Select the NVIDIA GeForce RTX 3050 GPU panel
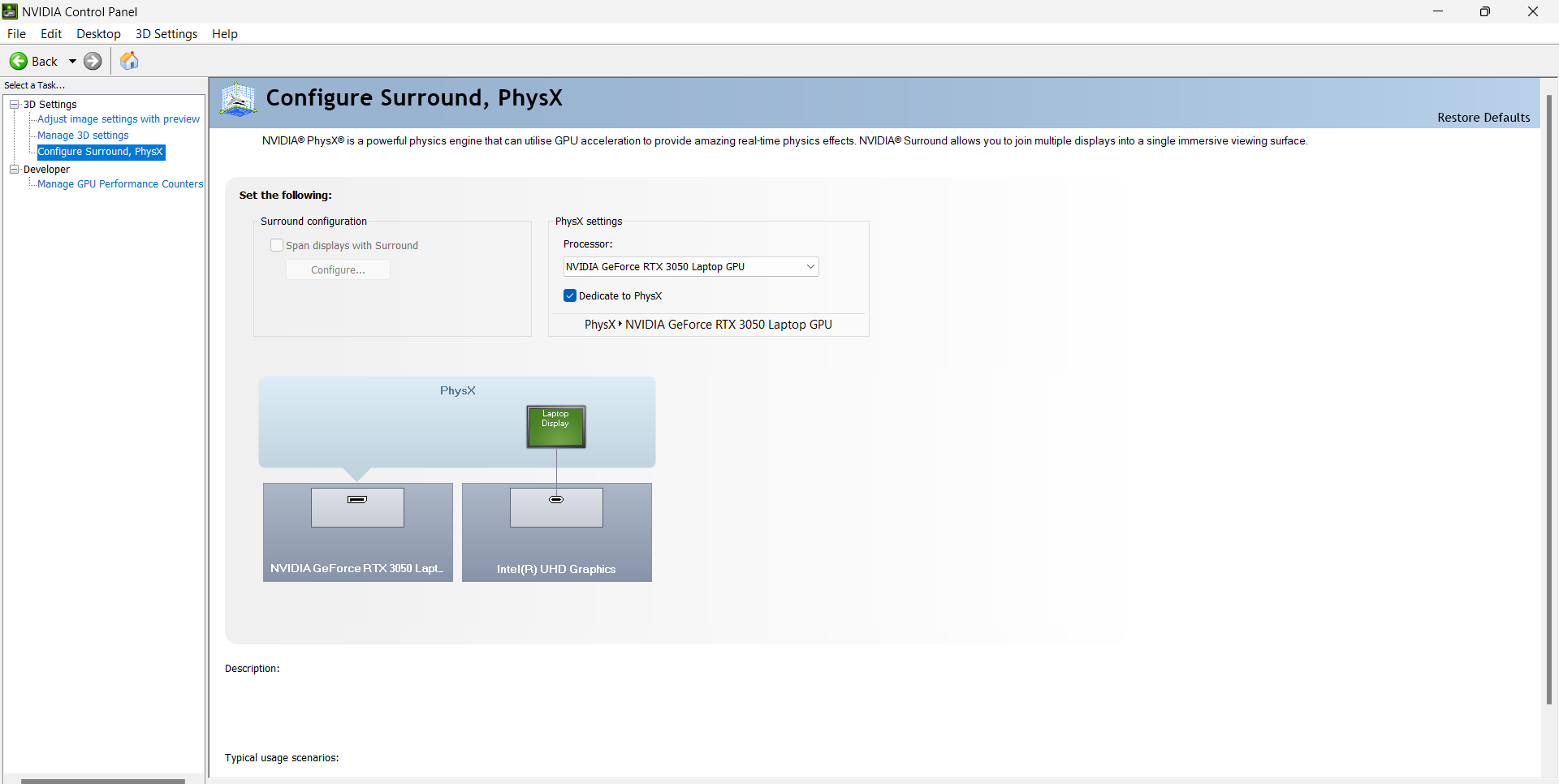1559x784 pixels. 357,532
